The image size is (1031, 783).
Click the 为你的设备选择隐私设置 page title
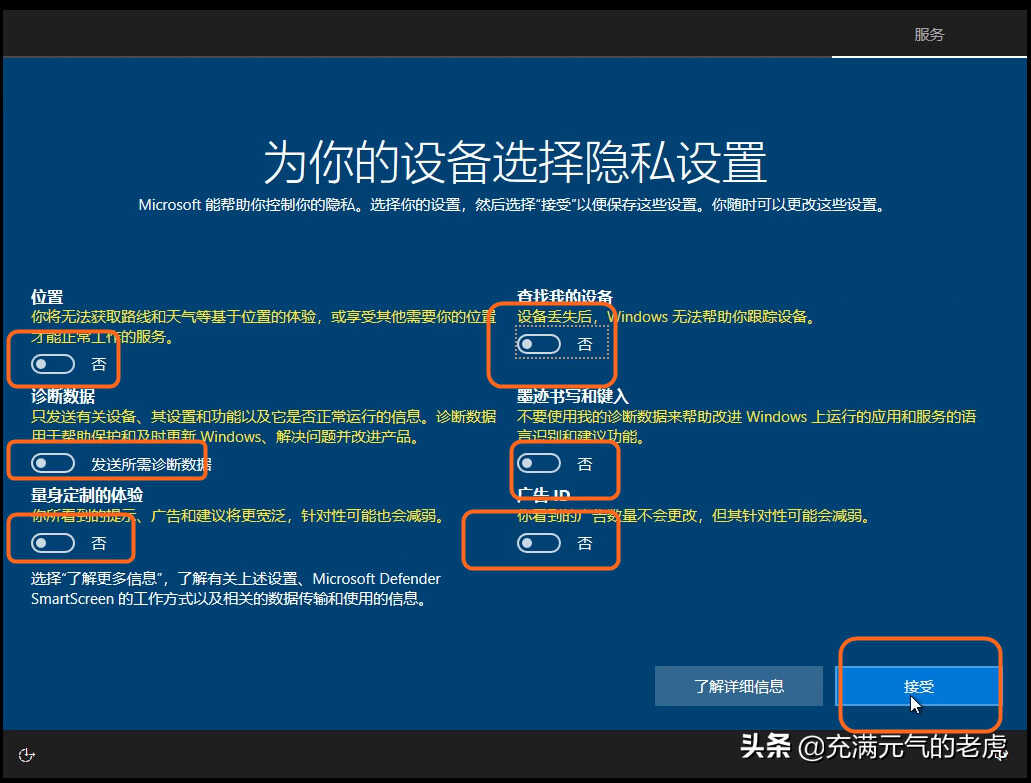[515, 162]
